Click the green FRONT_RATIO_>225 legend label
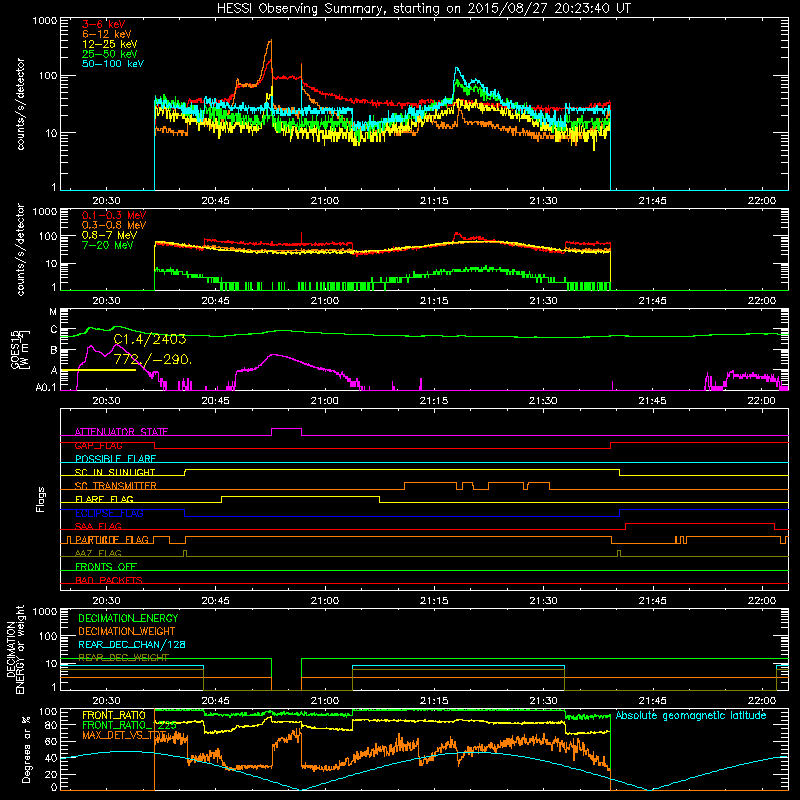Viewport: 800px width, 800px height. tap(130, 725)
